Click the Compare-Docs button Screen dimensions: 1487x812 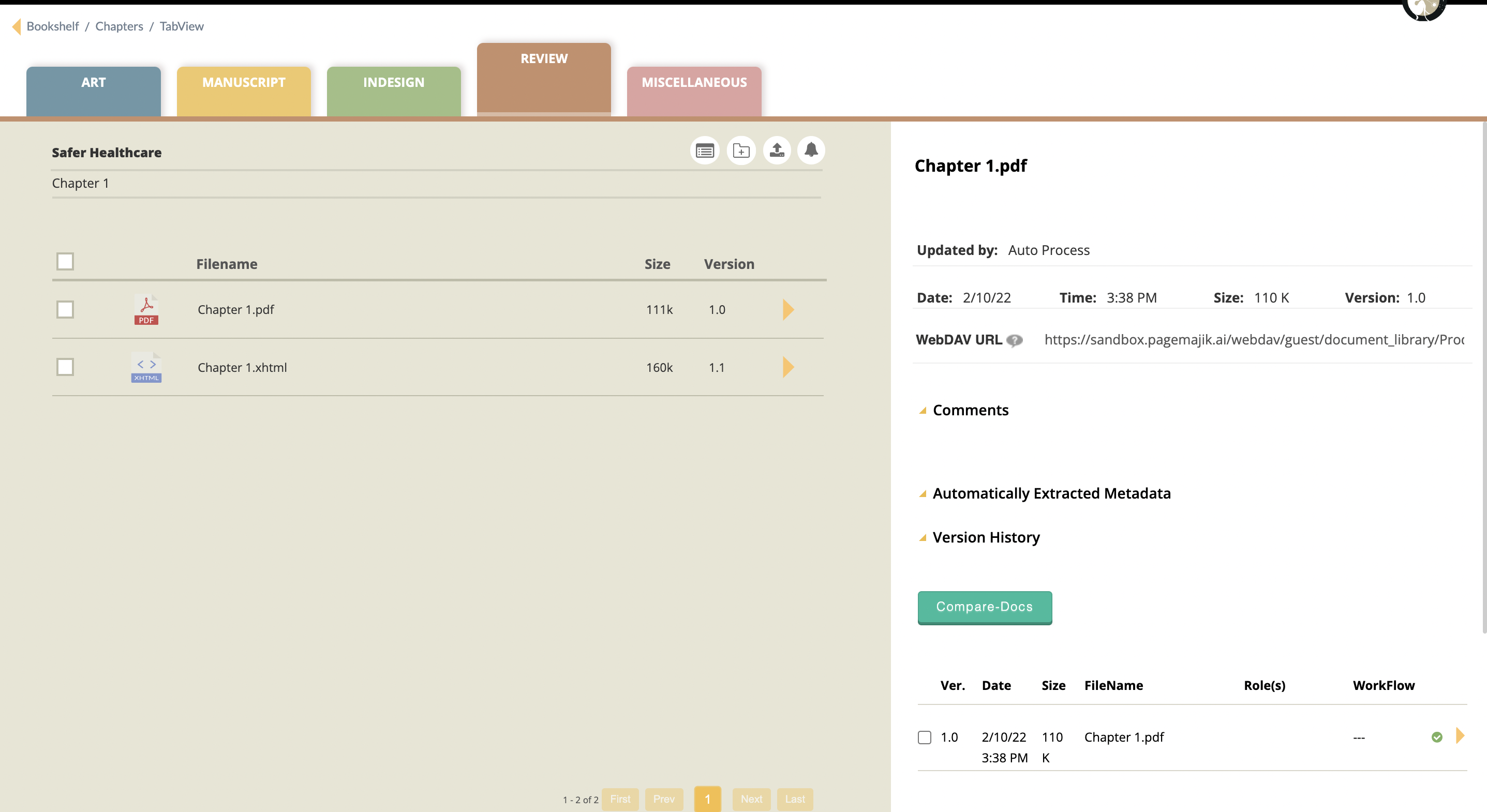984,607
